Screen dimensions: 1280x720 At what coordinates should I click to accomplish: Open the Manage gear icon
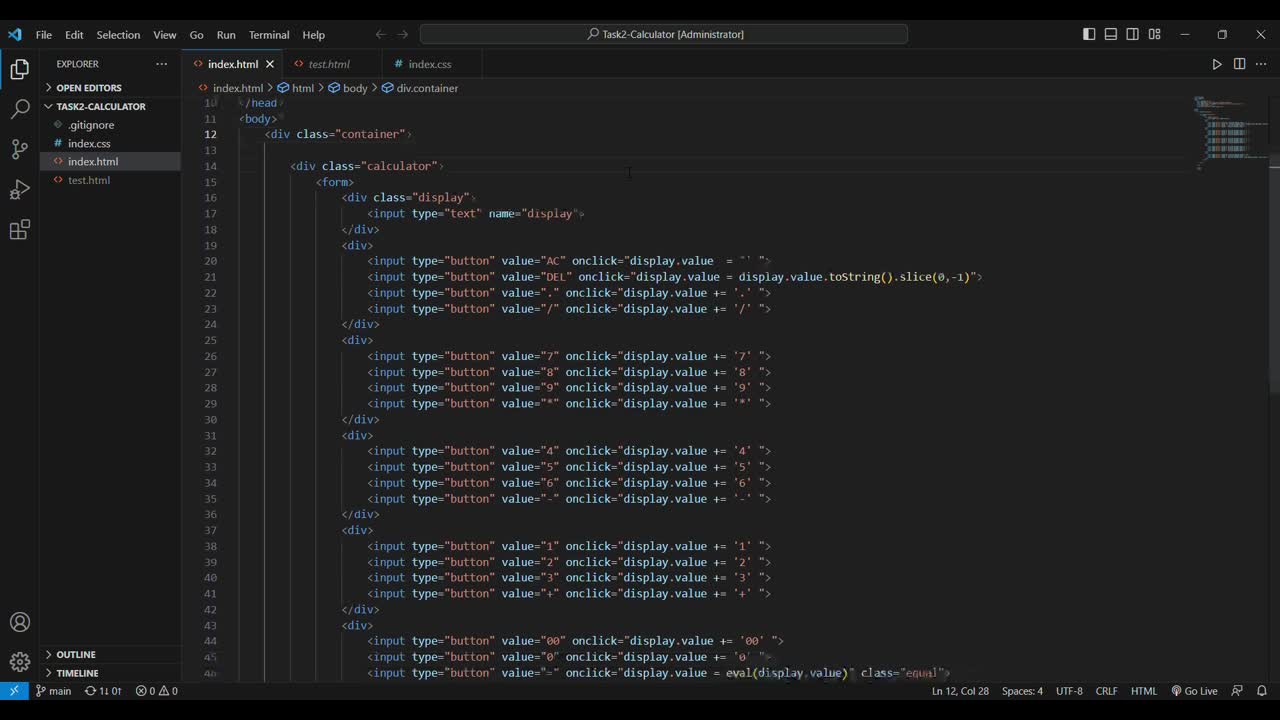coord(20,662)
